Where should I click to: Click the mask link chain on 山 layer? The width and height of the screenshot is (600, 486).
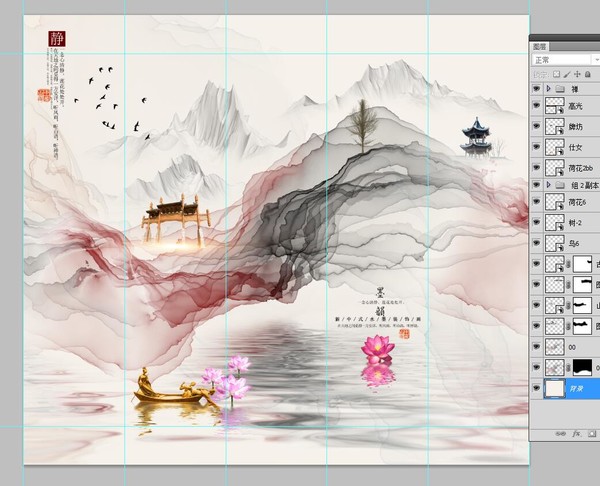tap(569, 305)
